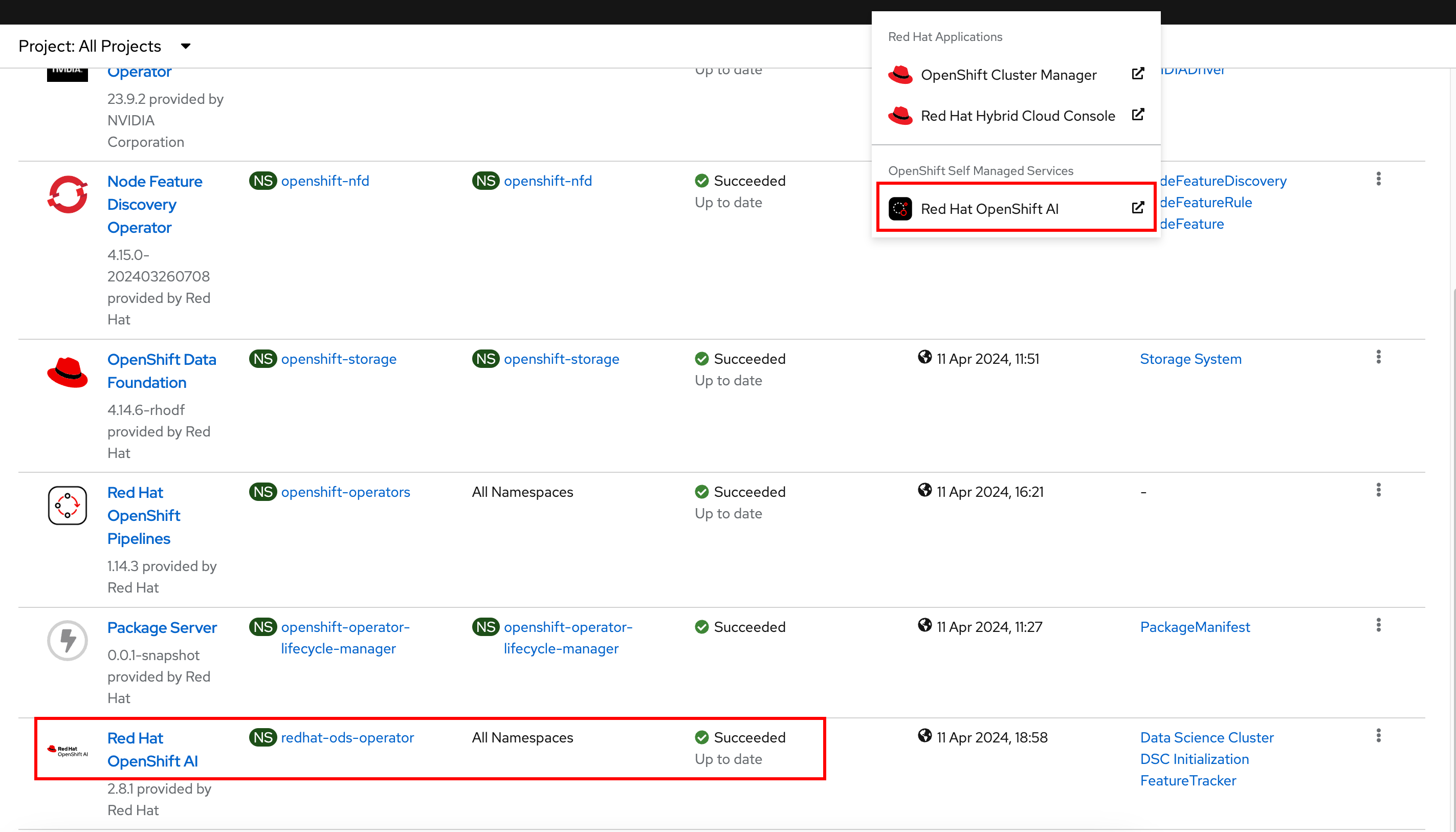The height and width of the screenshot is (832, 1456).
Task: Click '11 Apr 2024, 18:58' timestamp
Action: (x=991, y=738)
